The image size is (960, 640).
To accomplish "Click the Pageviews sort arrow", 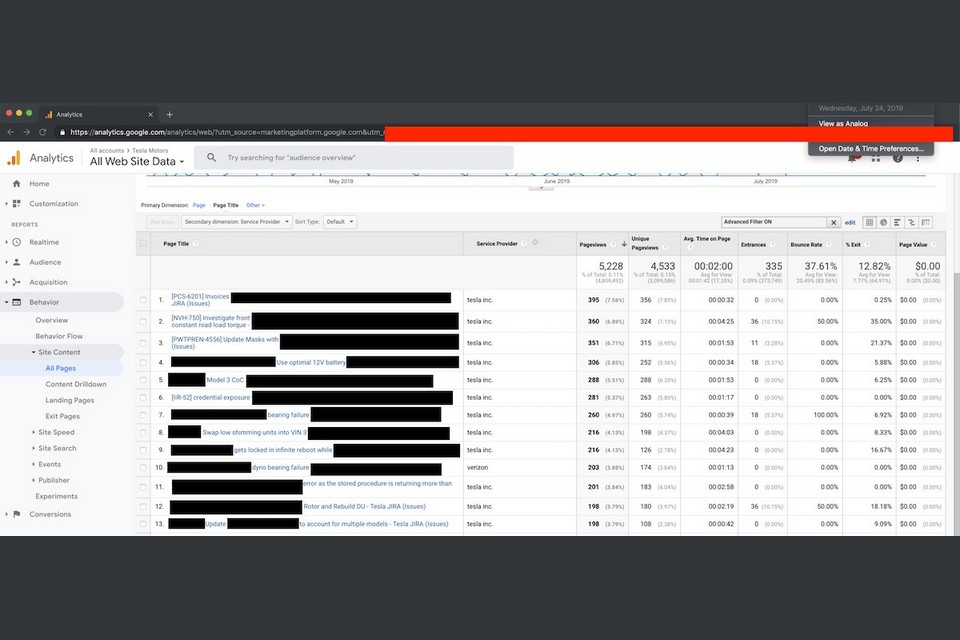I will point(624,244).
